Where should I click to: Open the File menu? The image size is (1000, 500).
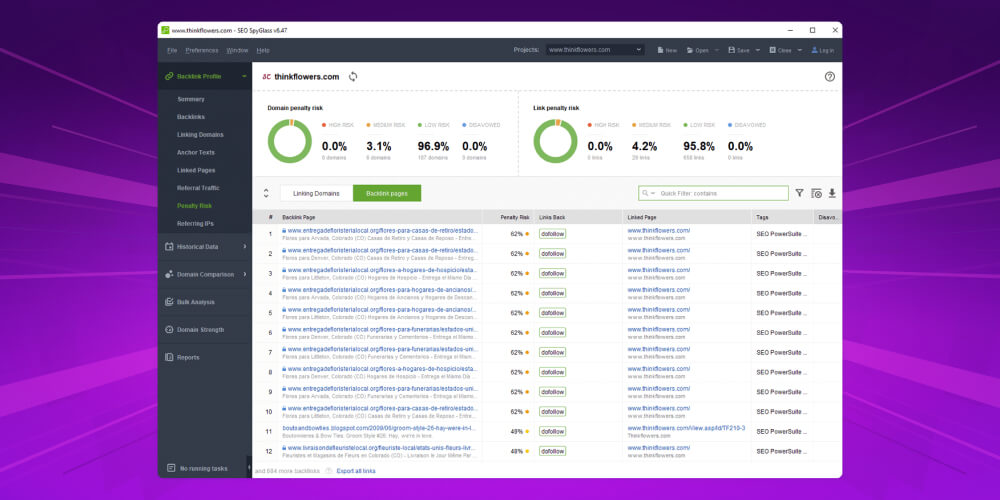[x=172, y=50]
